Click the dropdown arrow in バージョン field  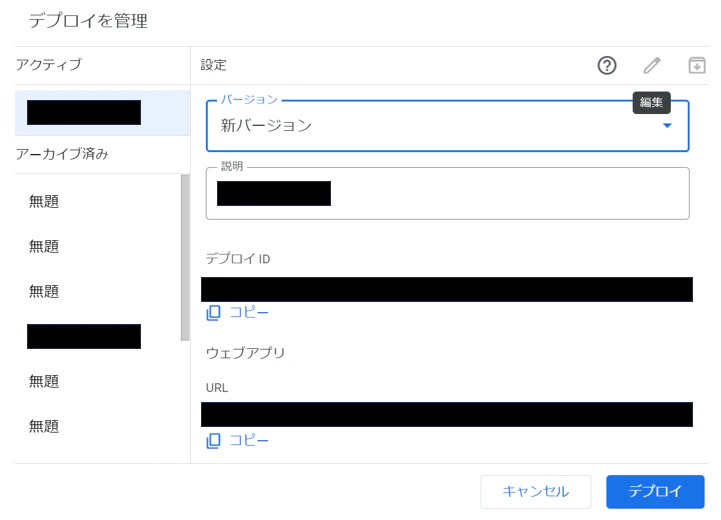667,126
